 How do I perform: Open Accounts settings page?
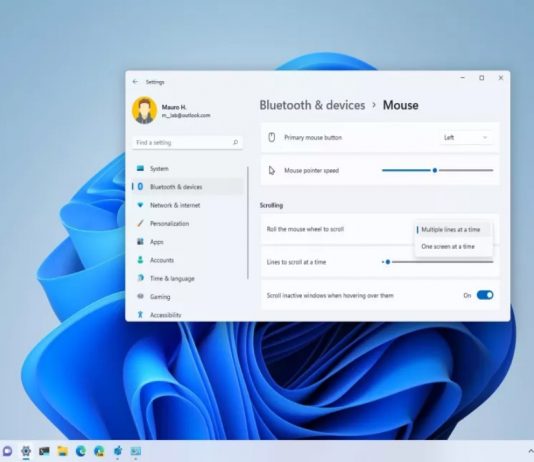click(x=187, y=260)
